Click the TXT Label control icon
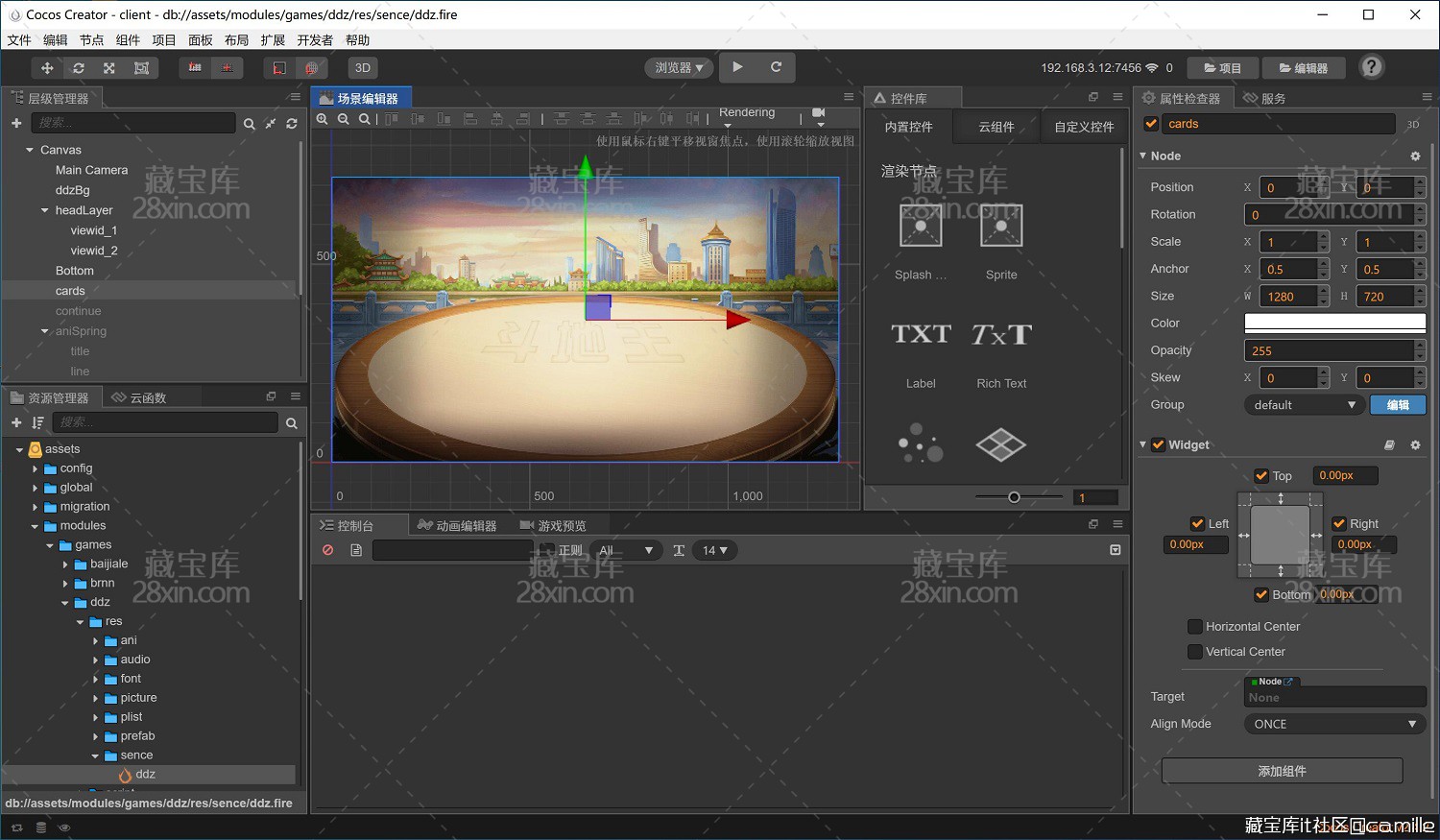The width and height of the screenshot is (1440, 840). click(921, 334)
